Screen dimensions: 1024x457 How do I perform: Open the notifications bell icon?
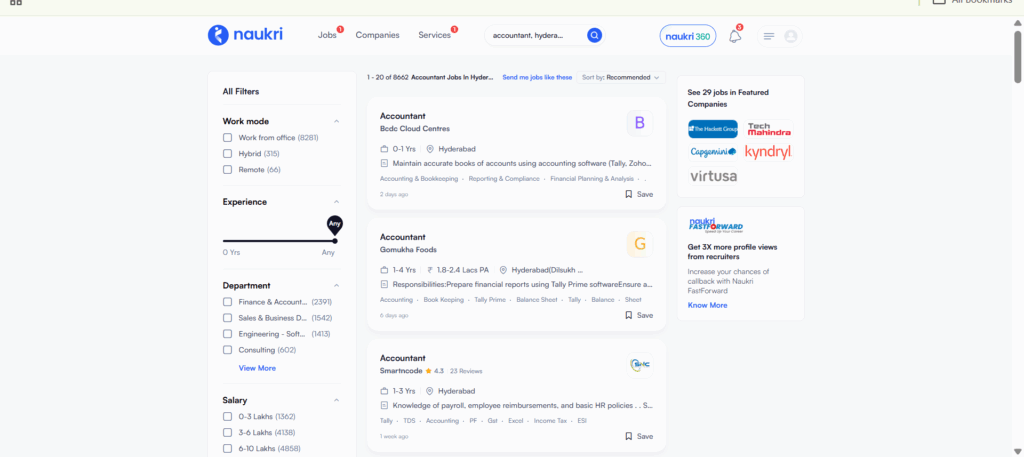735,36
